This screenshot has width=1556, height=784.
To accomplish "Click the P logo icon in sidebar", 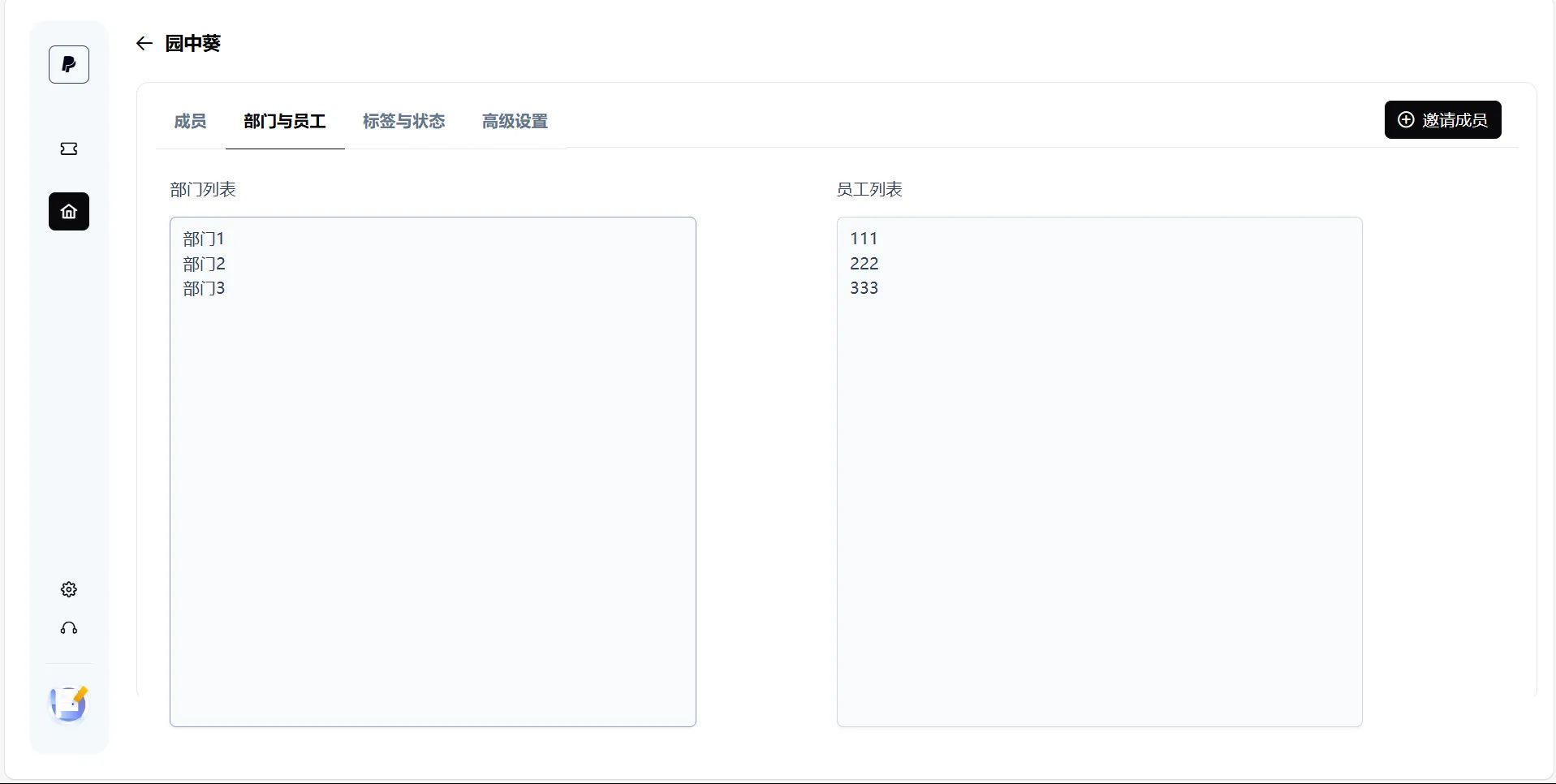I will 69,65.
